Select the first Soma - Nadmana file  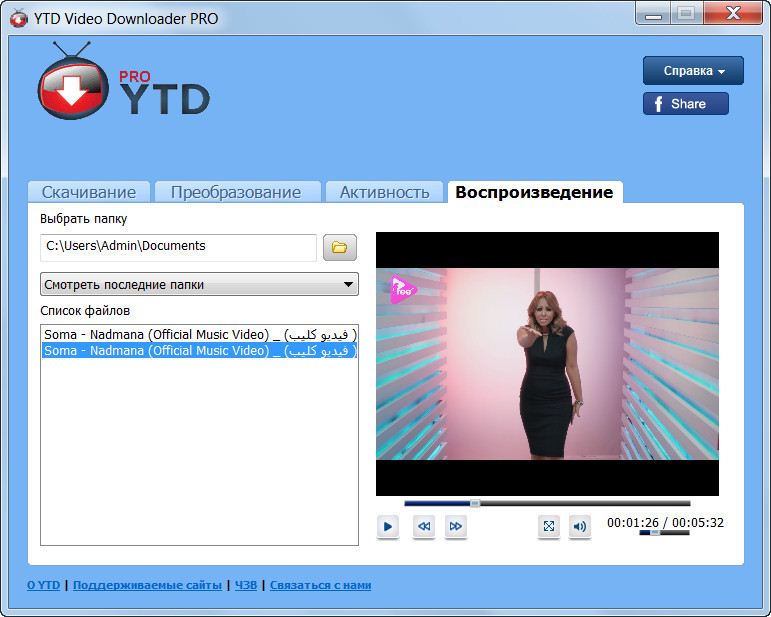[199, 334]
